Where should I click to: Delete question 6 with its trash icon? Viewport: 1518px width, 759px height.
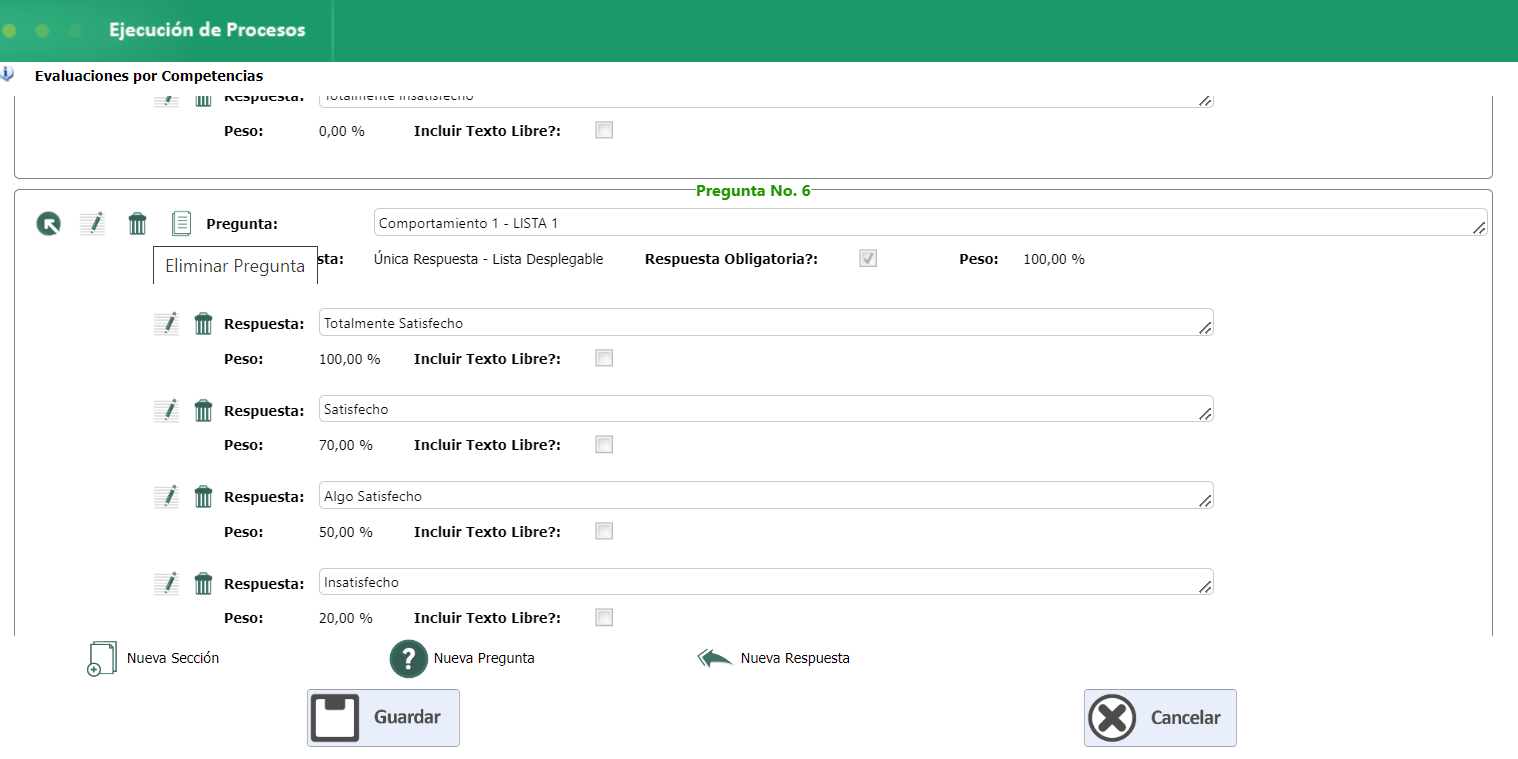tap(137, 223)
